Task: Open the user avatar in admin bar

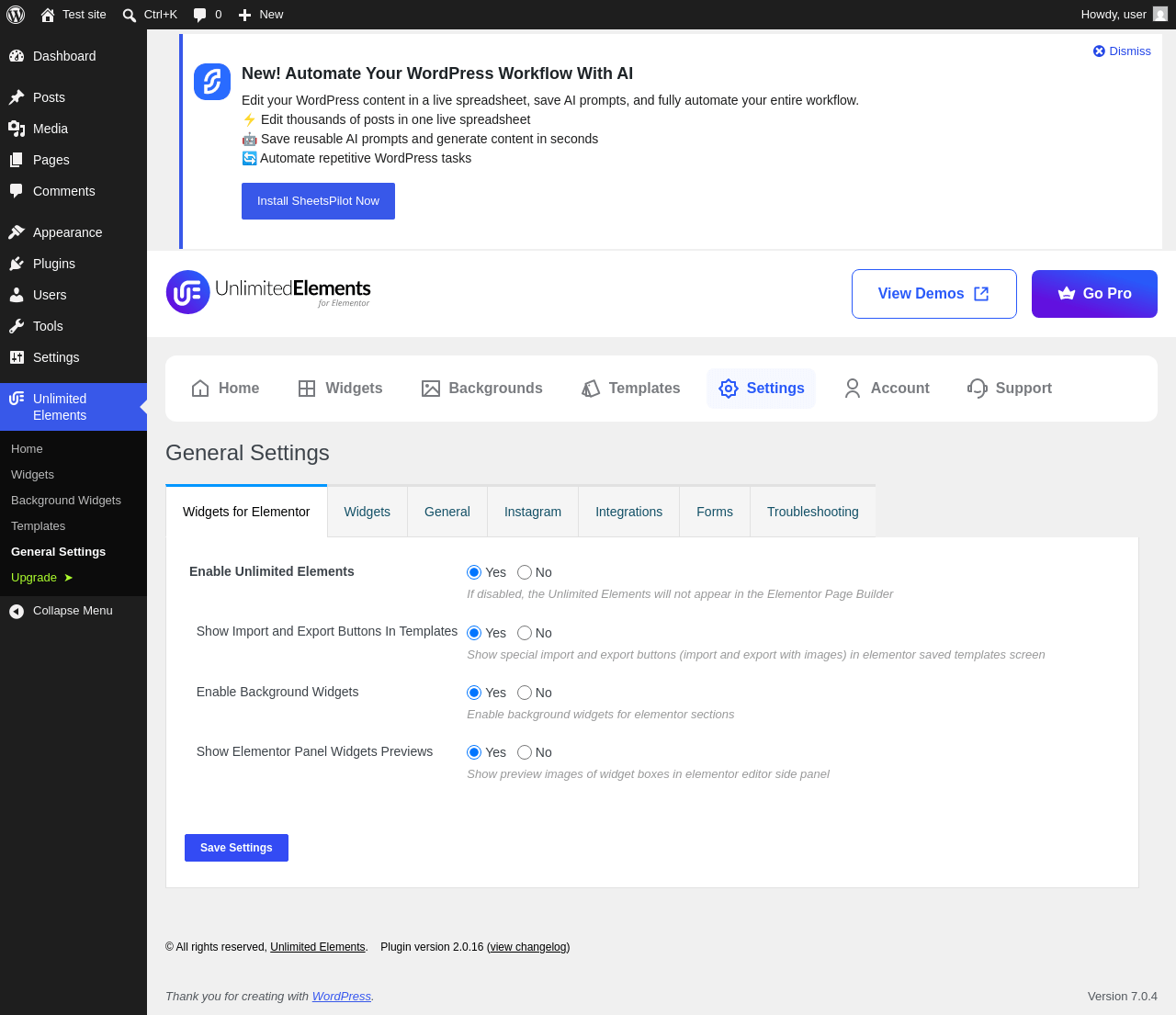Action: (1160, 15)
